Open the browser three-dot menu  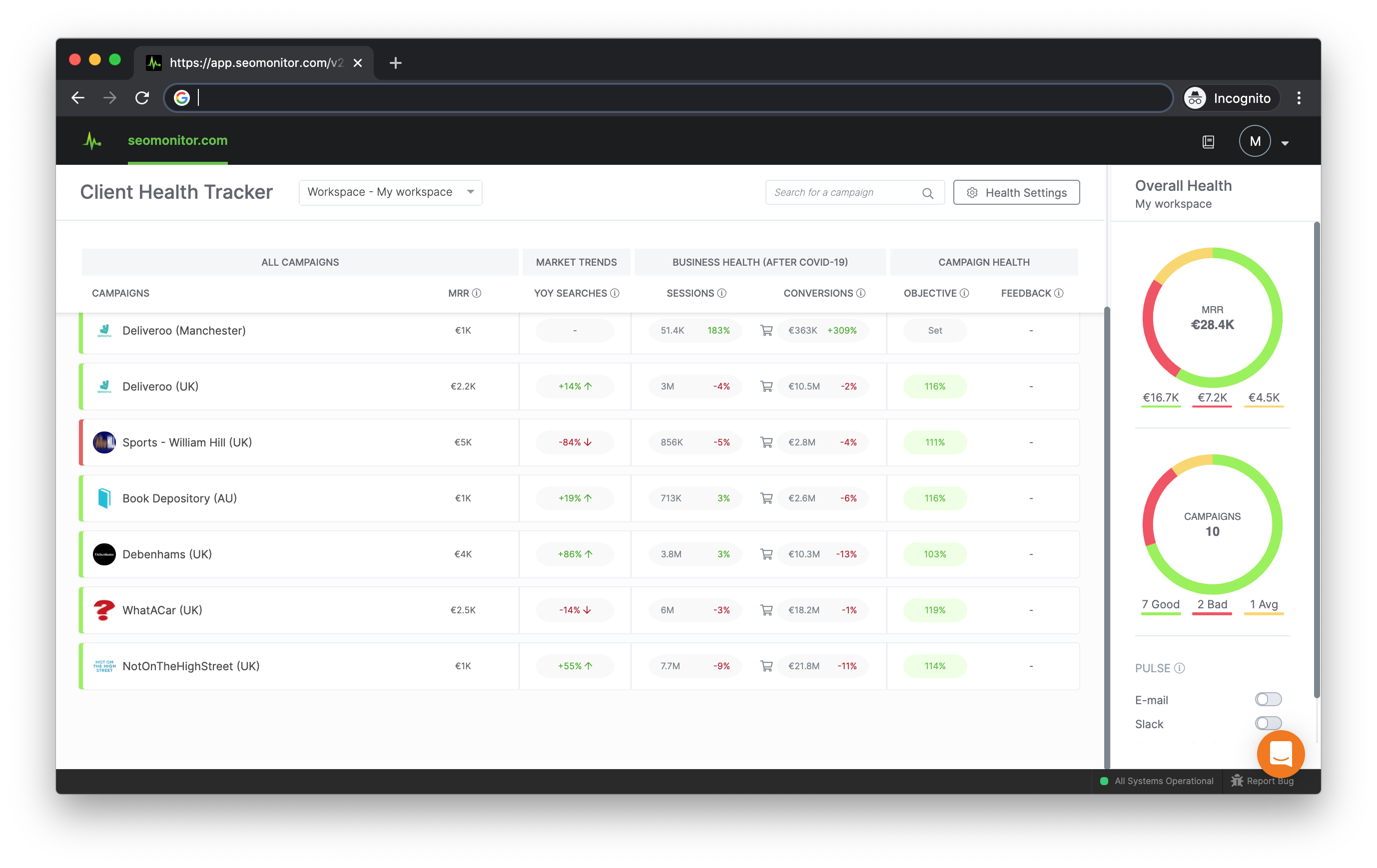(1299, 98)
